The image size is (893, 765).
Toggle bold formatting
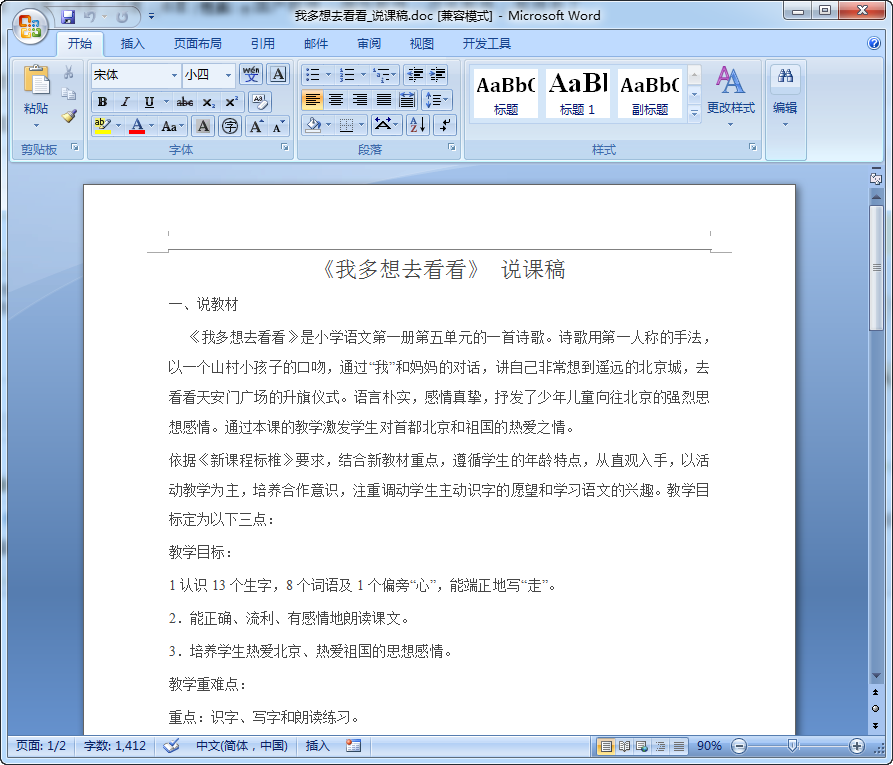coord(101,101)
